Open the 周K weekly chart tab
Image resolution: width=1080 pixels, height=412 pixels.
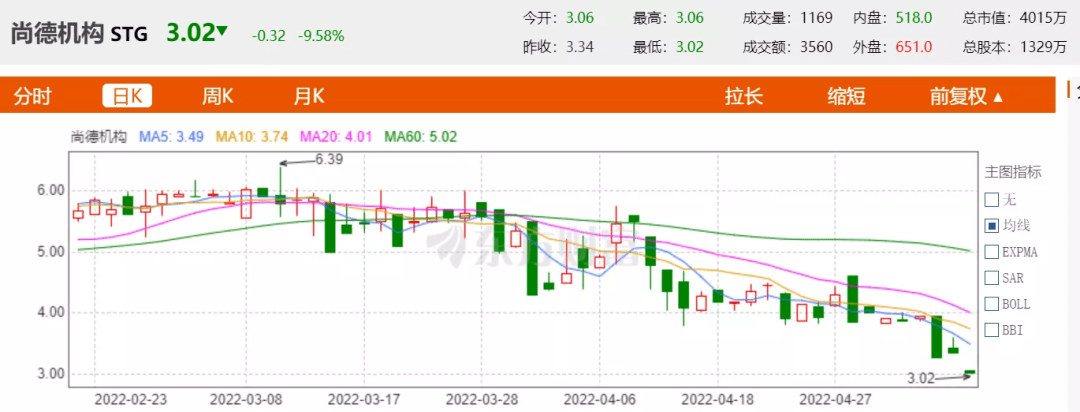217,96
